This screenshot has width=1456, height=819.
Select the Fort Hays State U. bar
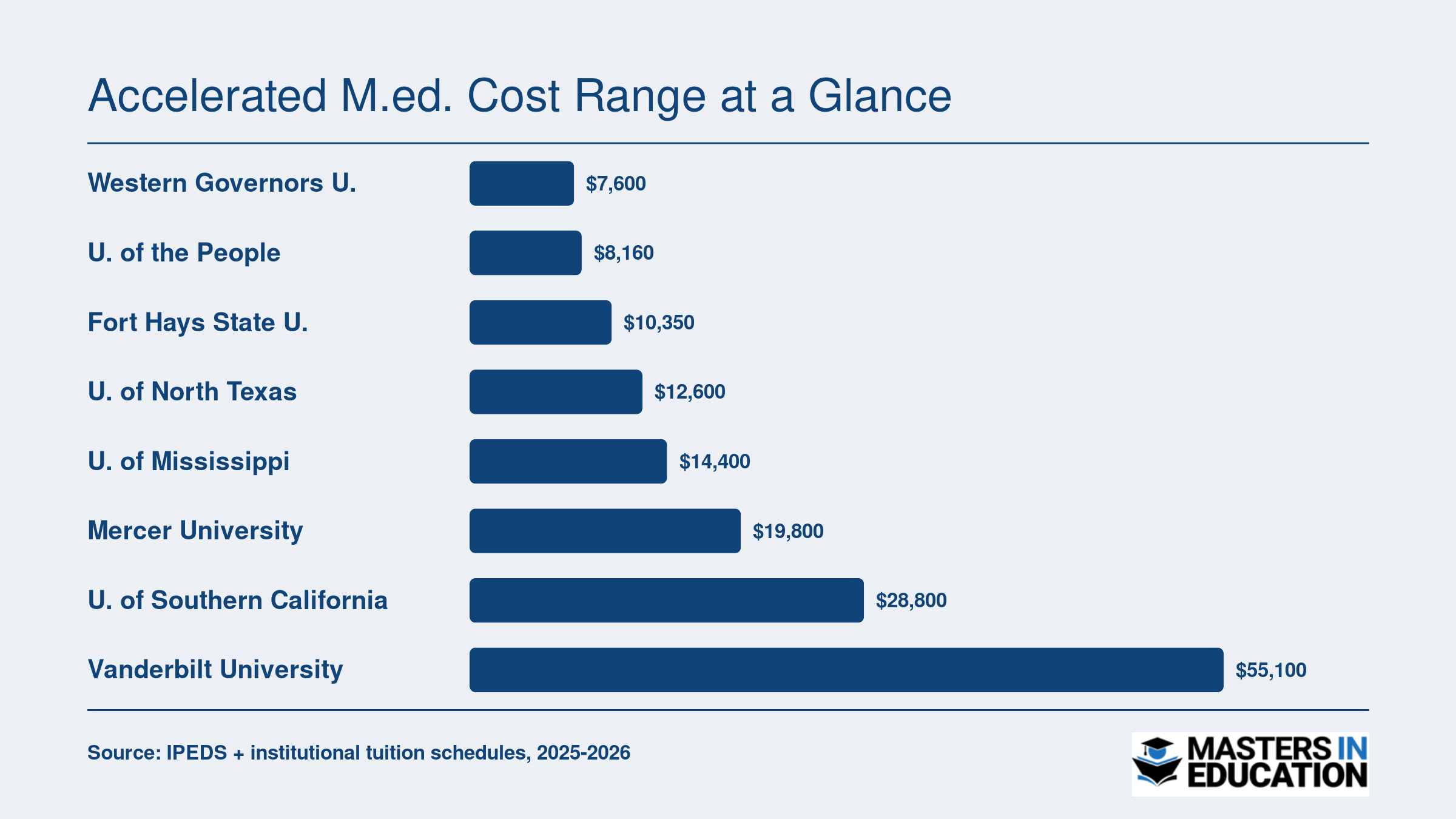pyautogui.click(x=541, y=322)
